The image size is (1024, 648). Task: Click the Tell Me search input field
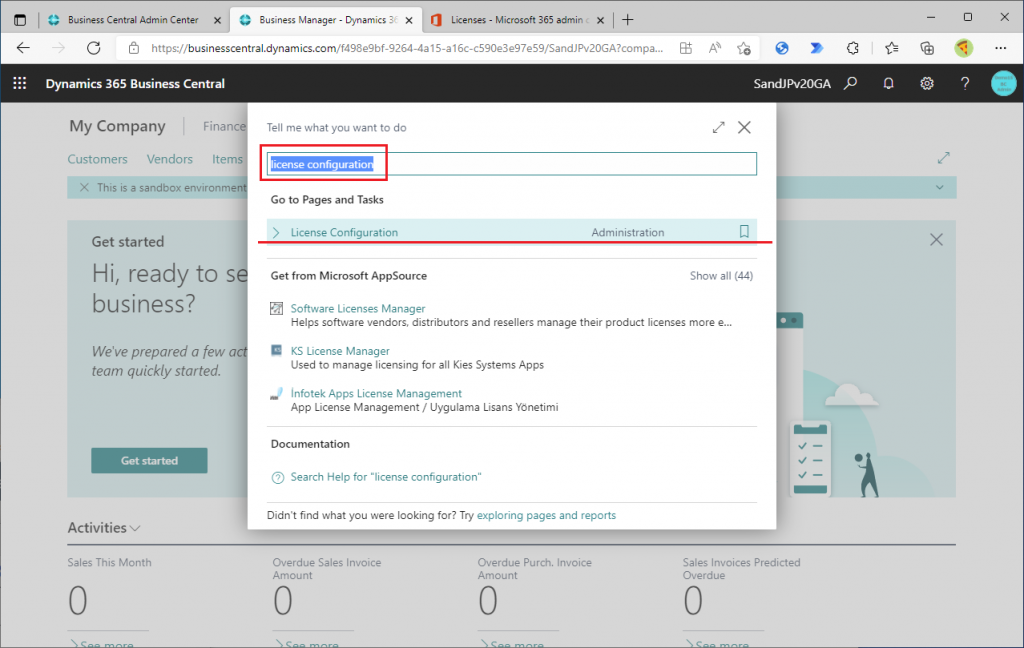click(511, 164)
